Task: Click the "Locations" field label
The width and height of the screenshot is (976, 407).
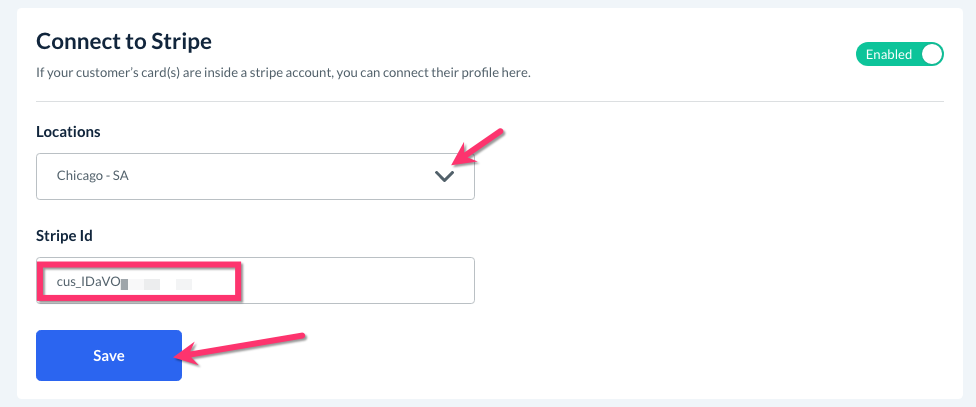Action: point(68,132)
